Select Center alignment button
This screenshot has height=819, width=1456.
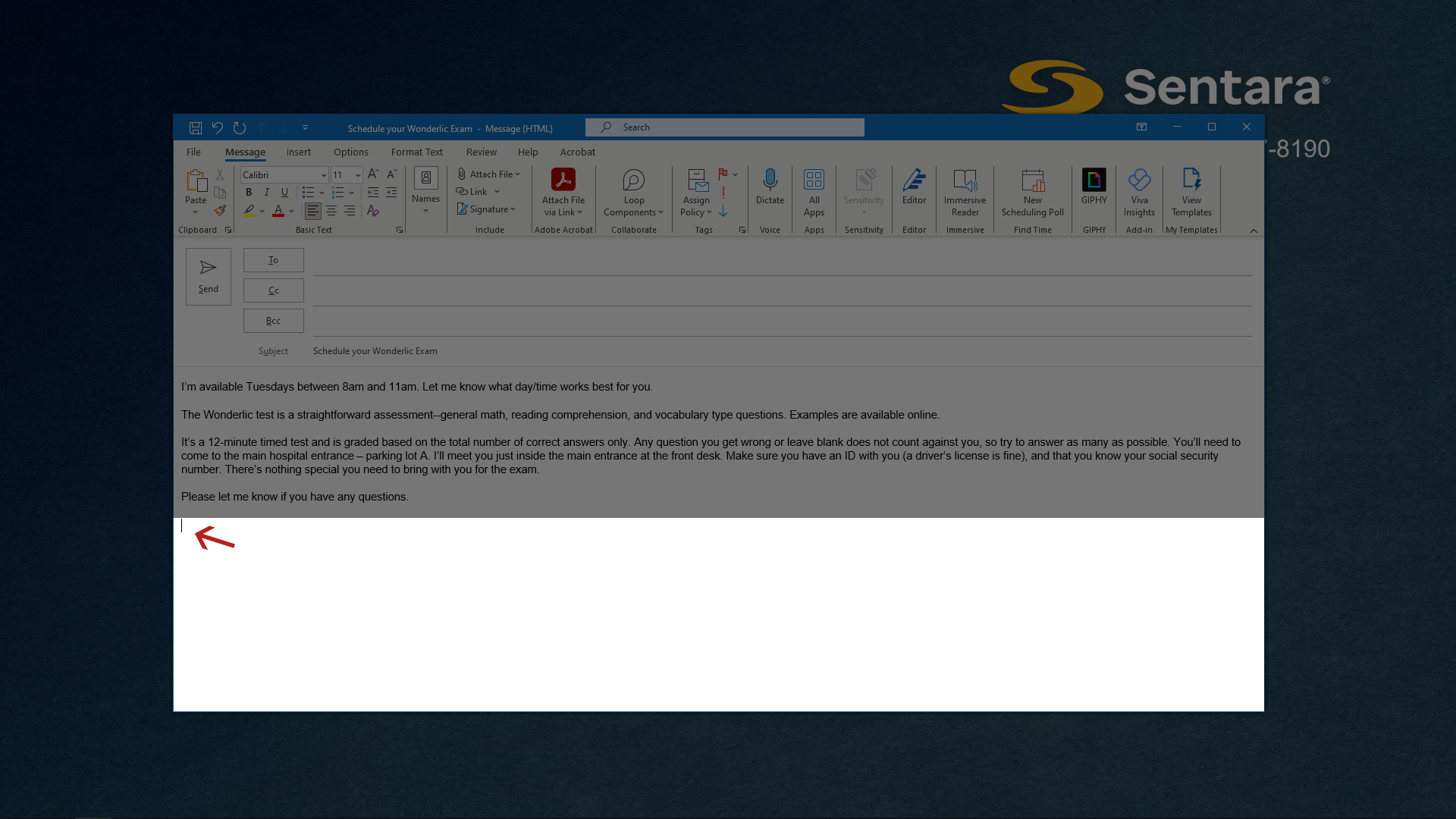pos(331,211)
